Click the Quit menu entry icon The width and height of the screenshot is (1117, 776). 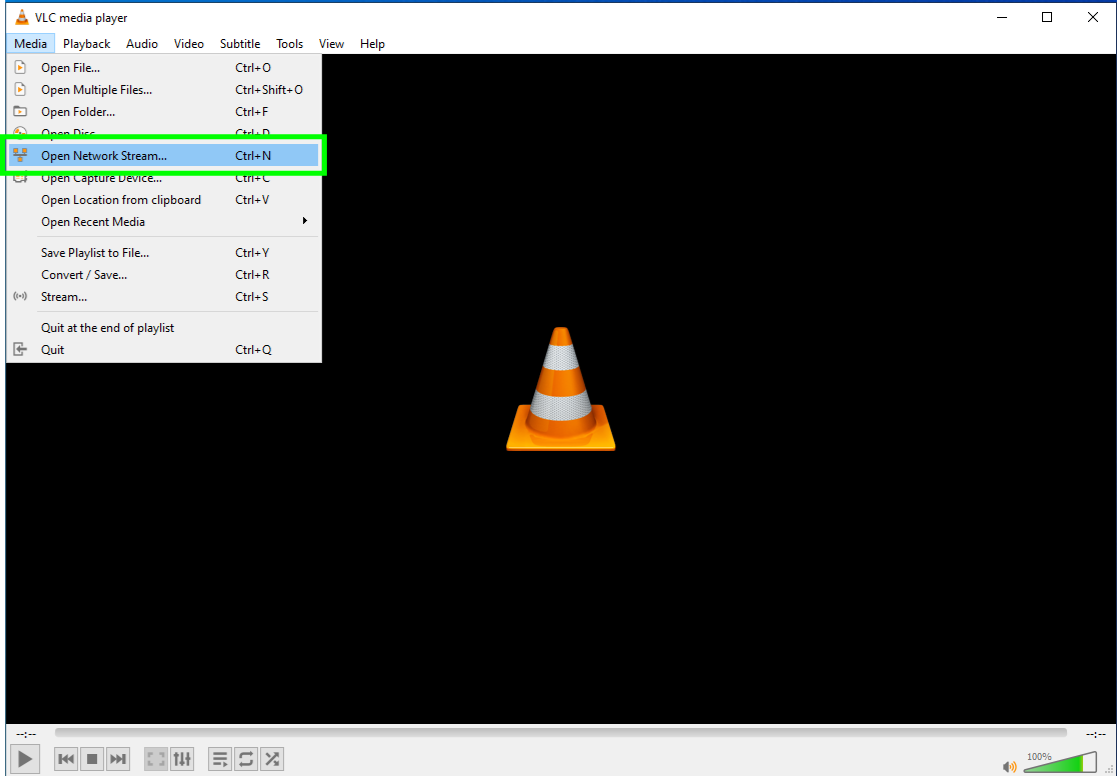pos(20,348)
